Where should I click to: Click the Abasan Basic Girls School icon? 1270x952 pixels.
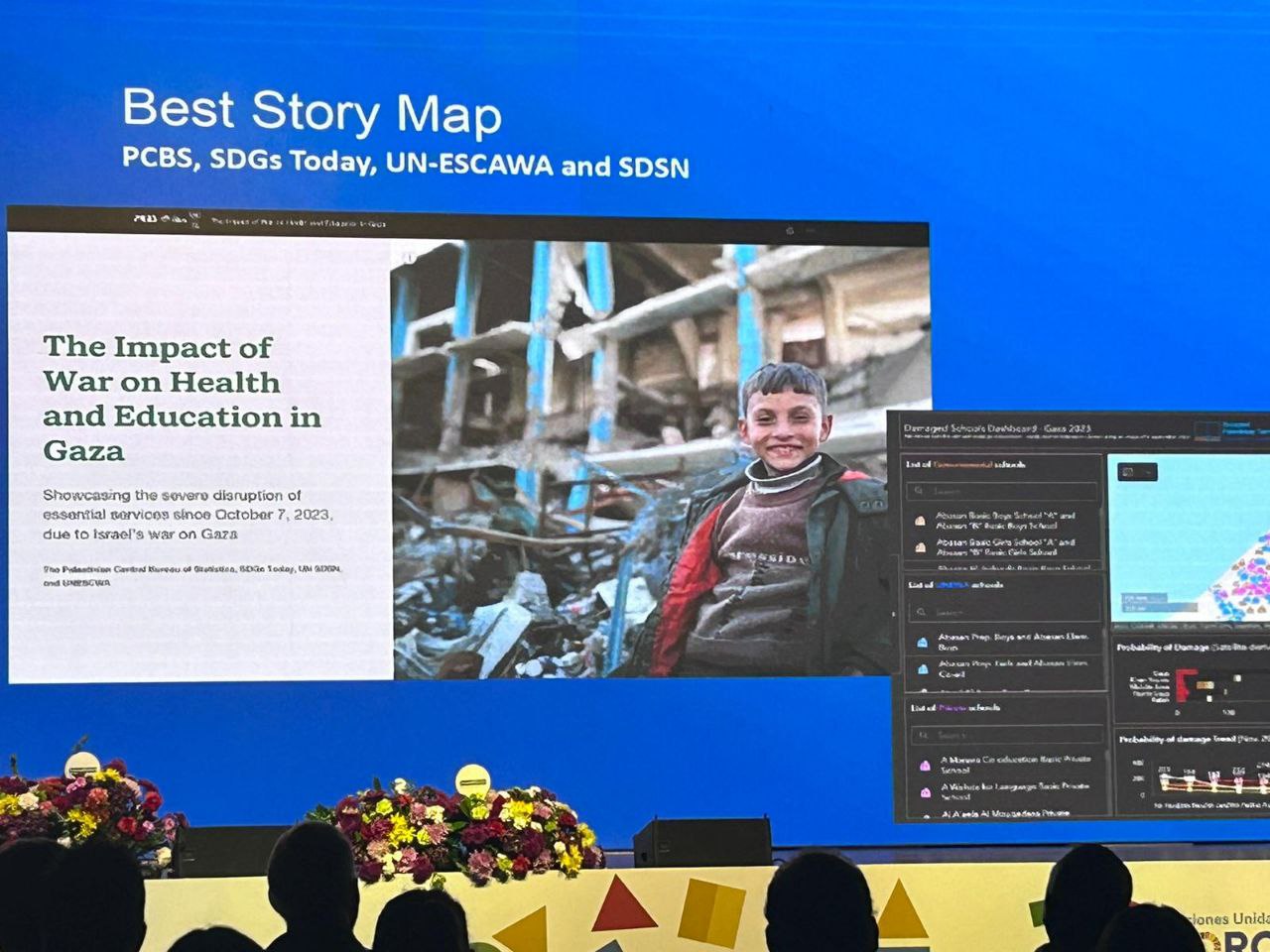[x=920, y=547]
